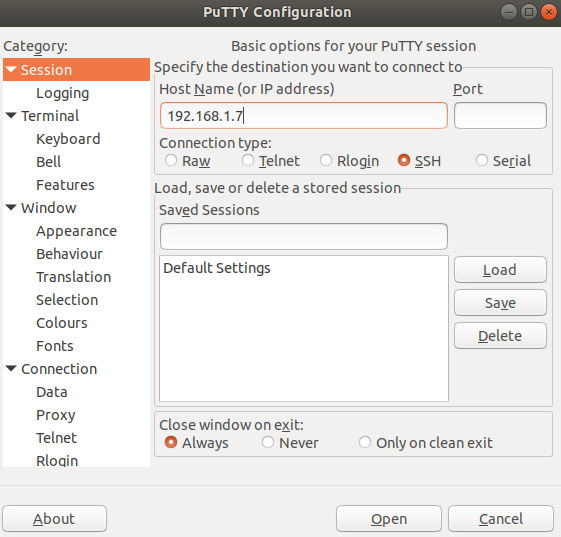Choose Always for close window on exit
The width and height of the screenshot is (561, 537).
[171, 443]
